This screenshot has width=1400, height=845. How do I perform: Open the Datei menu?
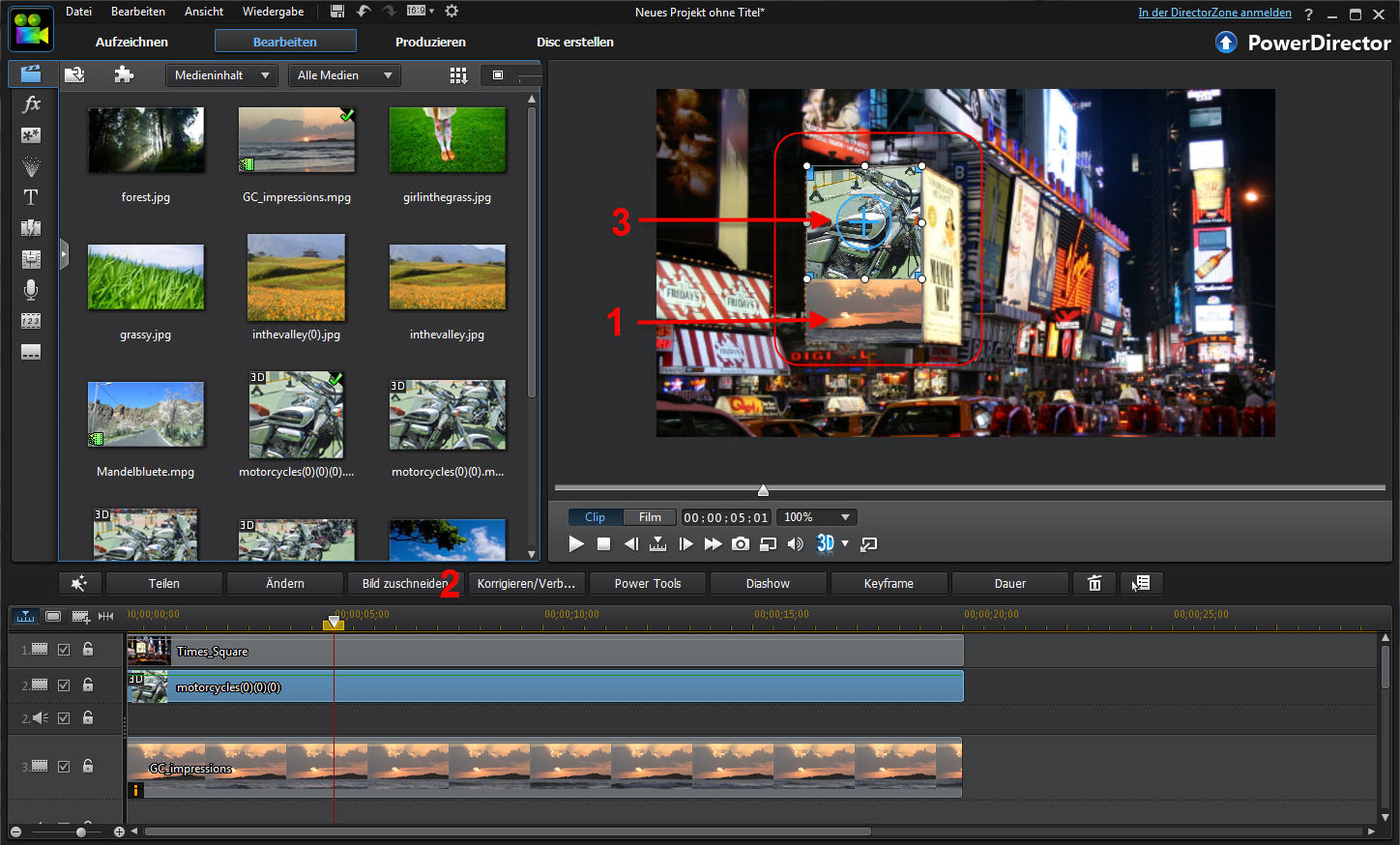click(x=79, y=12)
